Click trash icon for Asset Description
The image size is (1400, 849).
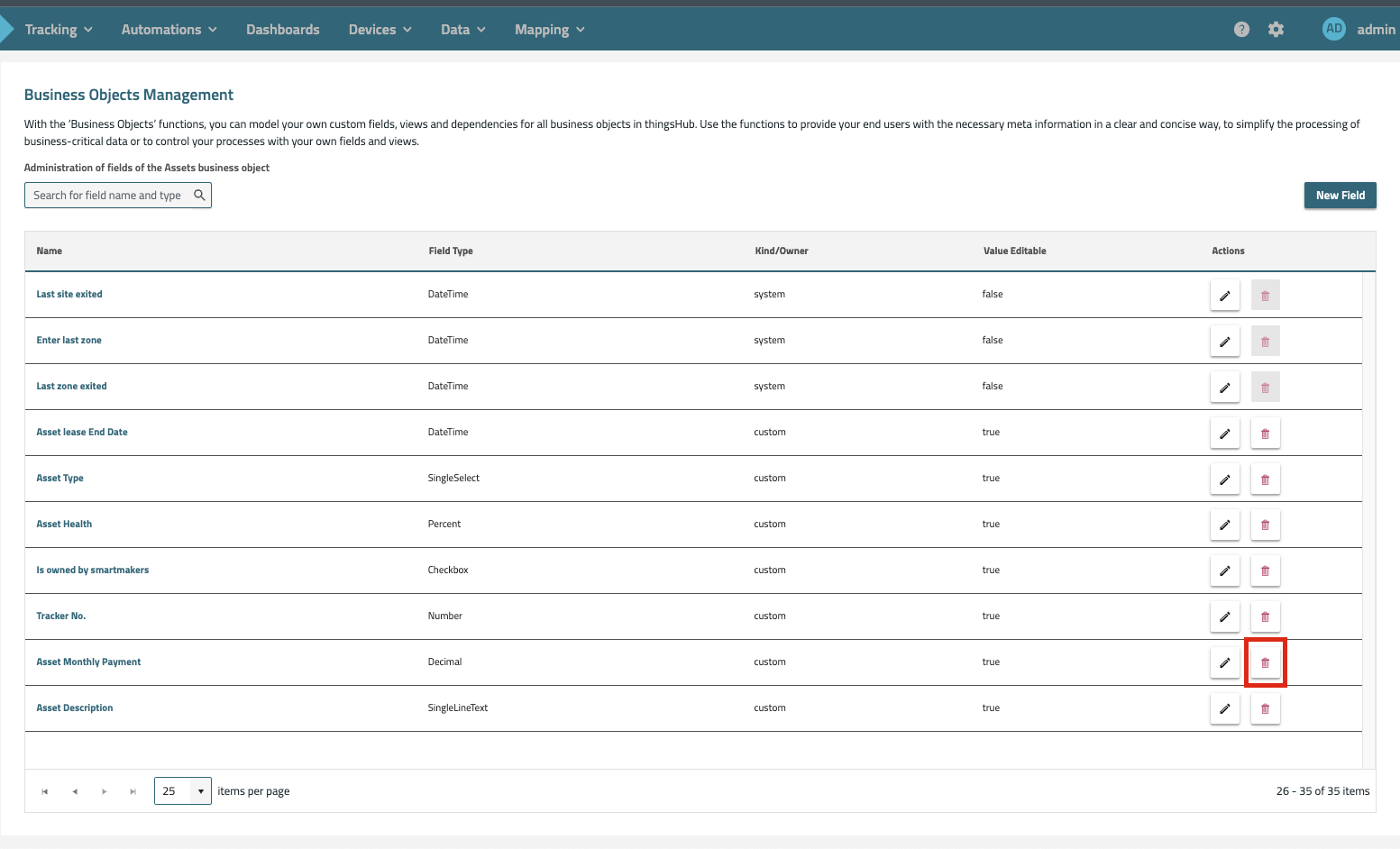[1265, 708]
